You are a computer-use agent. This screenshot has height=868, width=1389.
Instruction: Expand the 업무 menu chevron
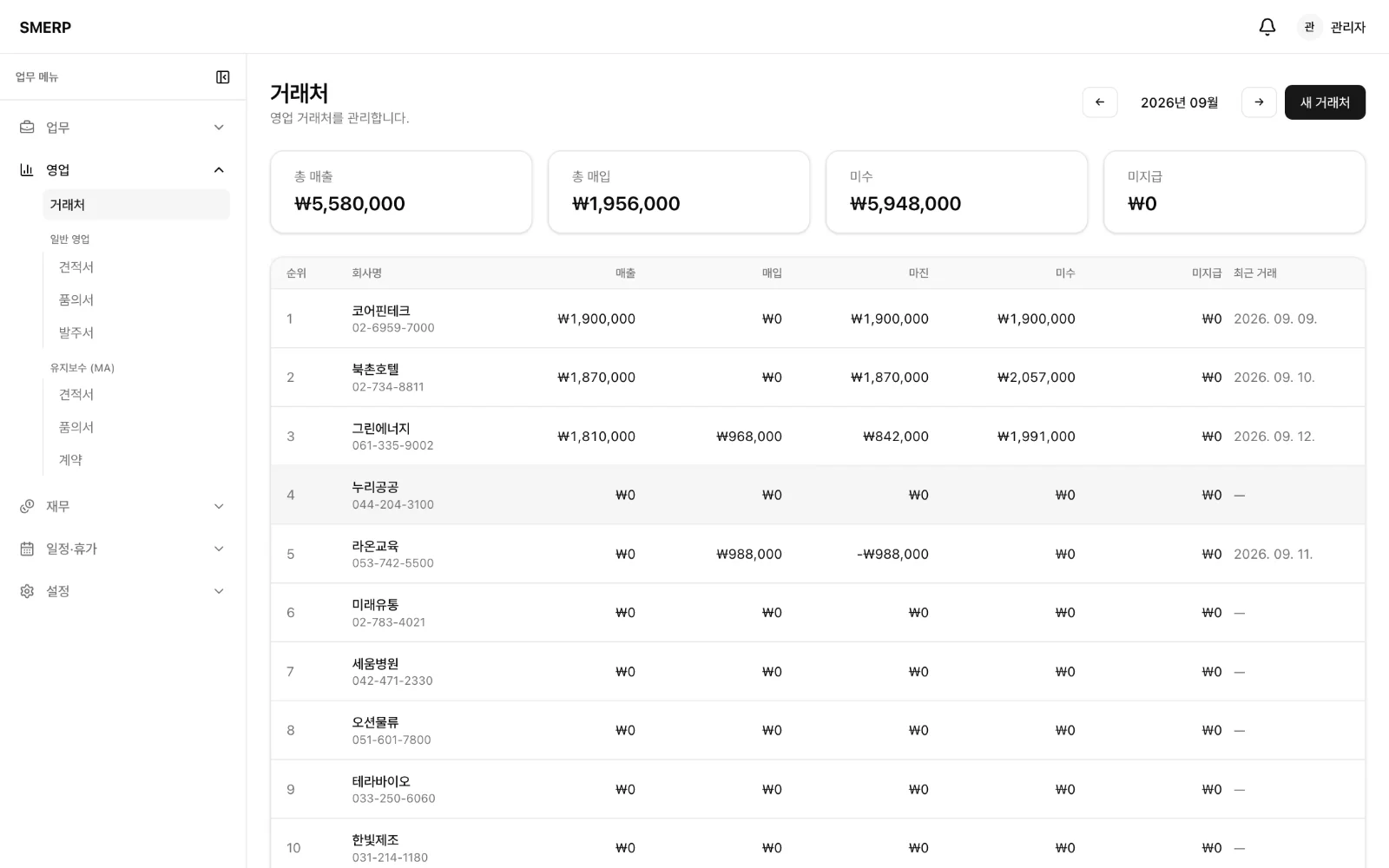[x=219, y=128]
